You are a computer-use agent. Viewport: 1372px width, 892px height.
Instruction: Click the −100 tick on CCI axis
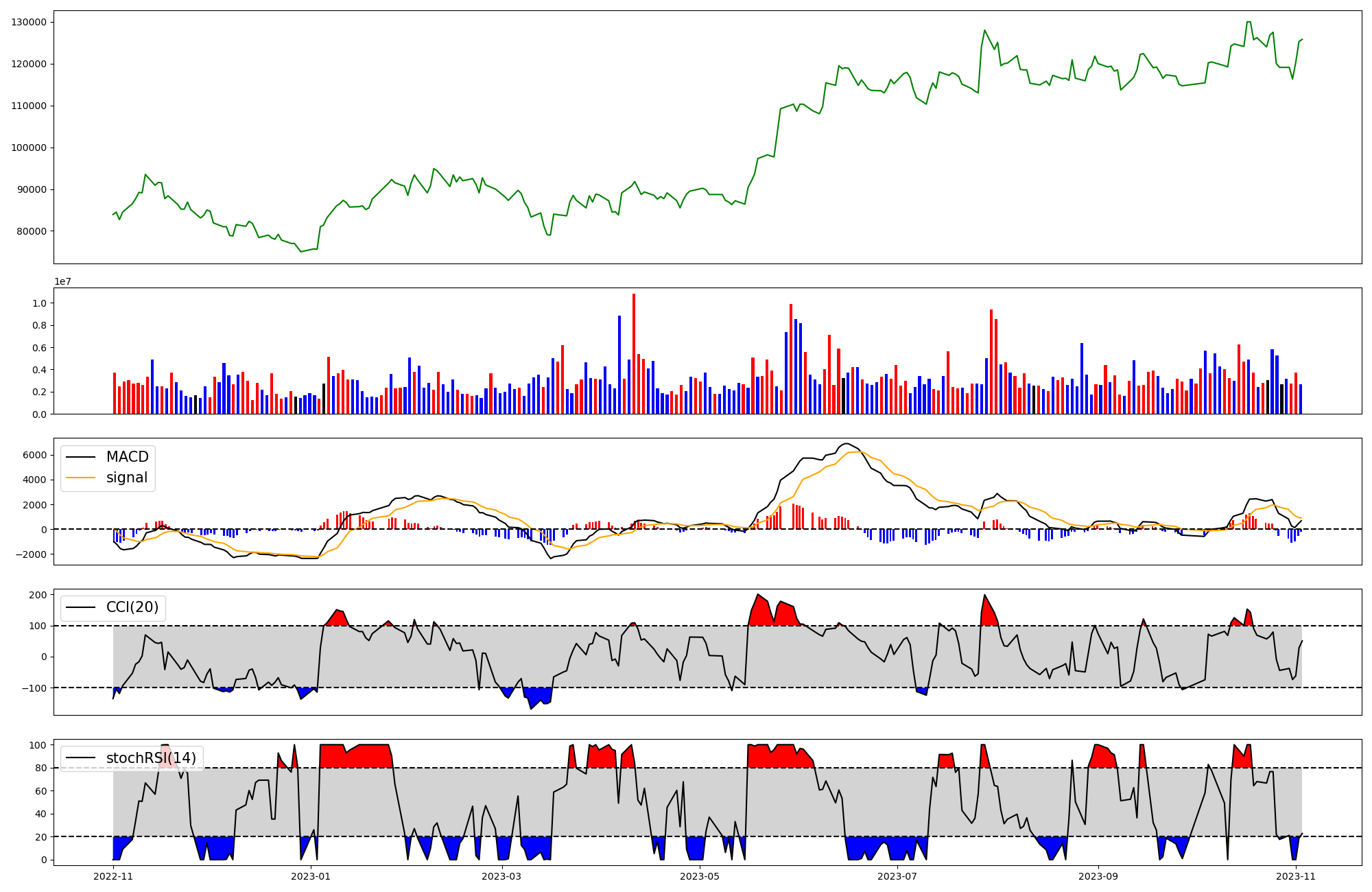(x=33, y=688)
